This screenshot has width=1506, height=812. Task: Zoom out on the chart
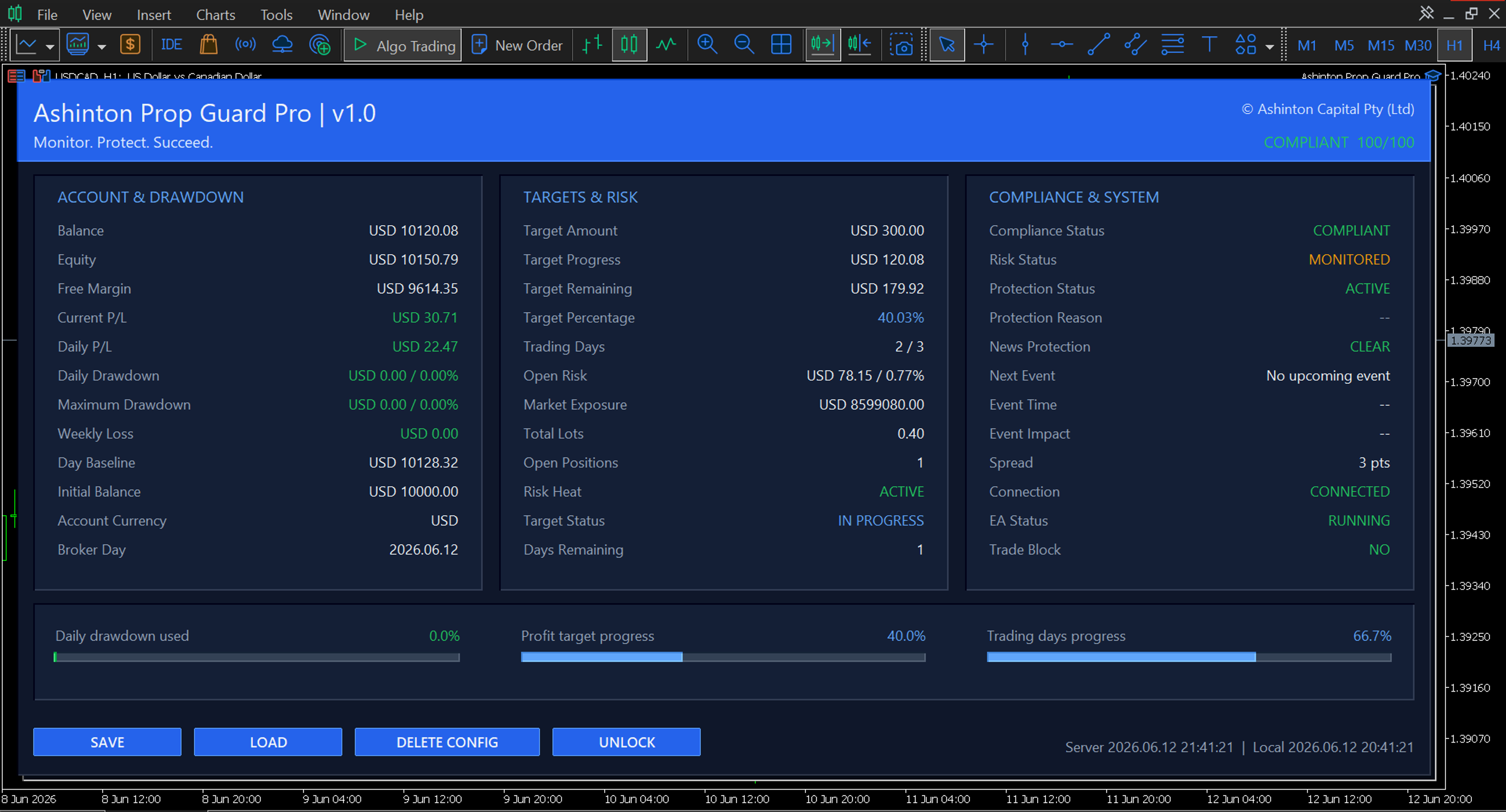coord(744,45)
